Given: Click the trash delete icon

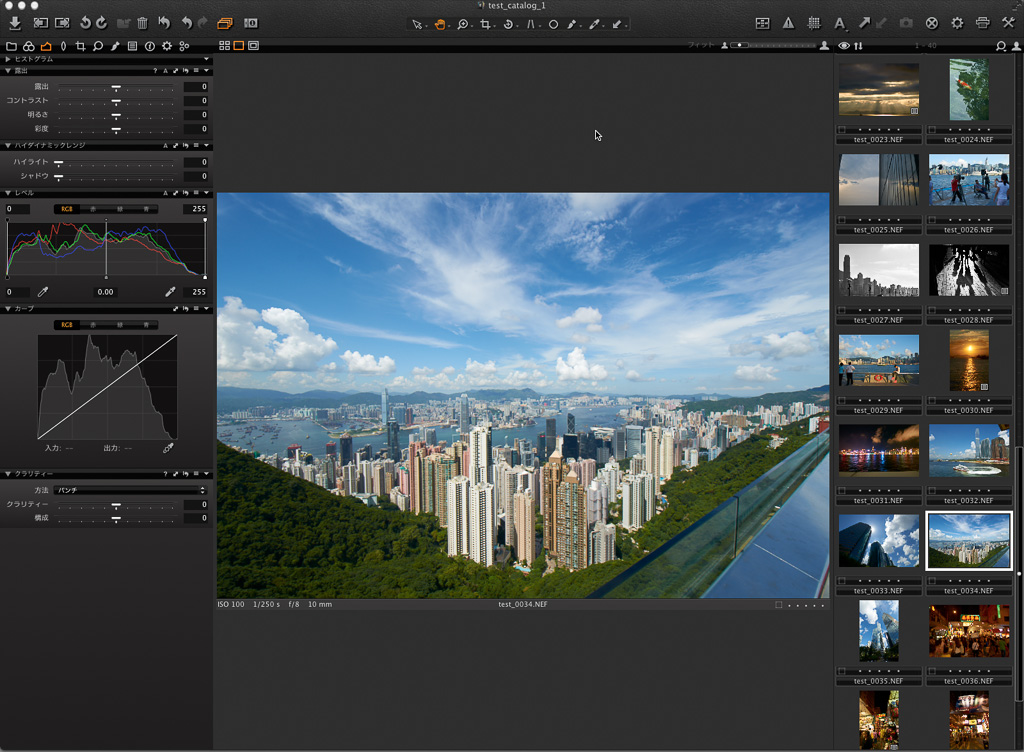Looking at the screenshot, I should [x=142, y=23].
